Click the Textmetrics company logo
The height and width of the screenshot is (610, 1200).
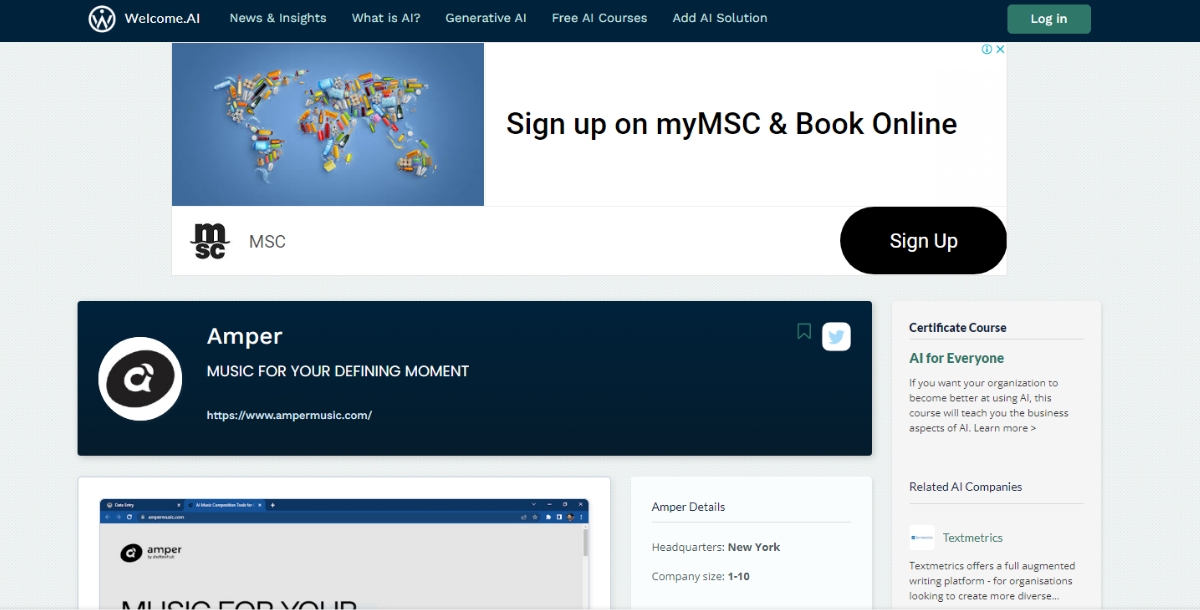[921, 538]
